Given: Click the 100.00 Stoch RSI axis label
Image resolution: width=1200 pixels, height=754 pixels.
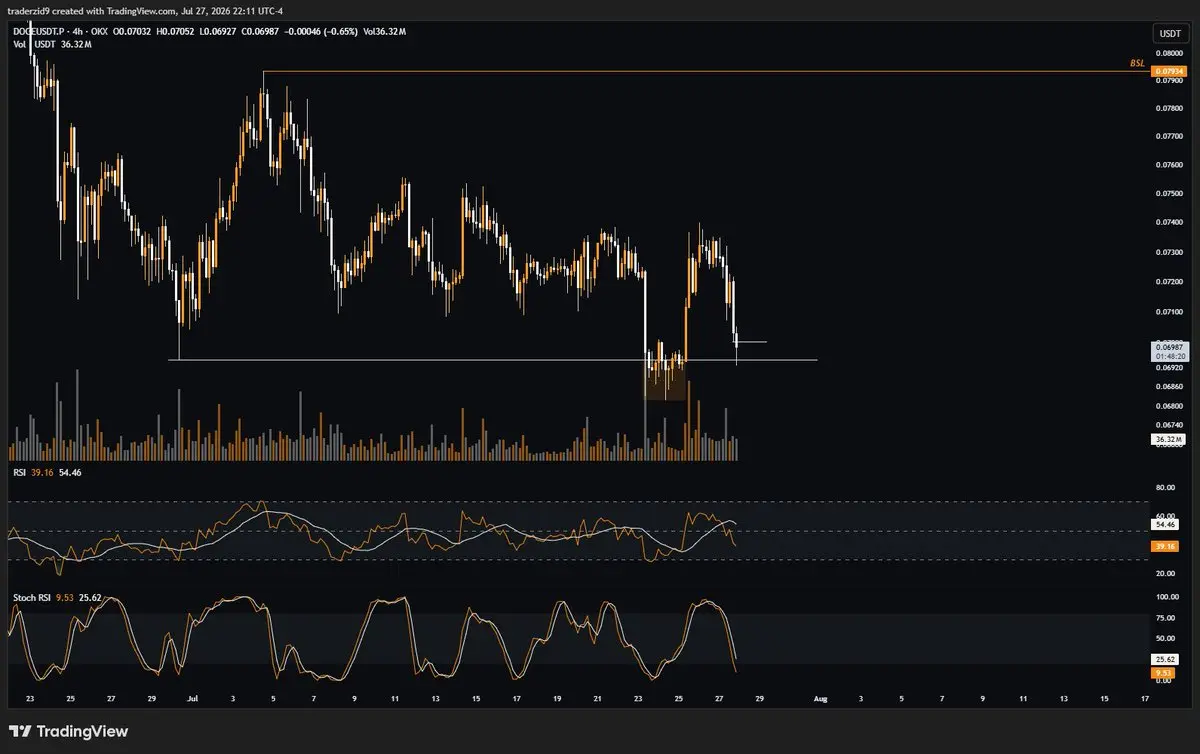Looking at the screenshot, I should point(1166,597).
